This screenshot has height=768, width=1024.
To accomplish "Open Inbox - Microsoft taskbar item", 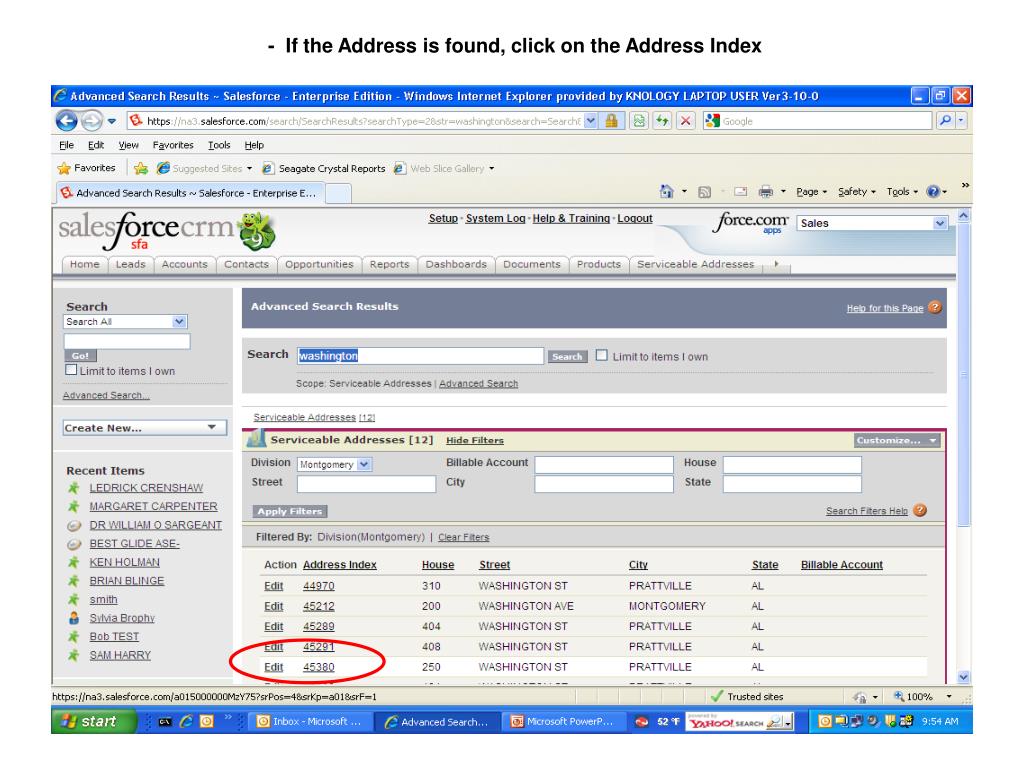I will point(311,722).
